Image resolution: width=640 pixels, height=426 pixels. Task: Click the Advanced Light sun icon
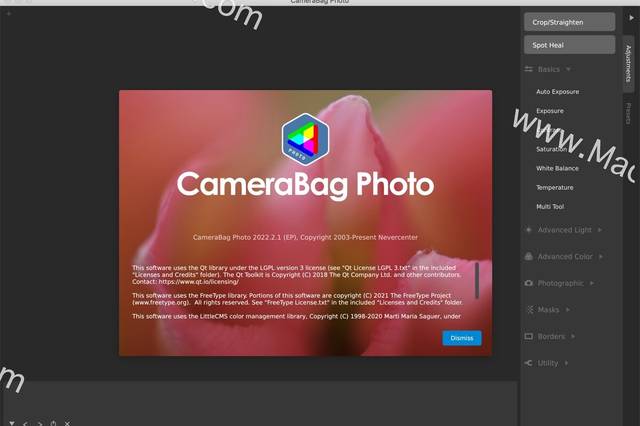[529, 230]
